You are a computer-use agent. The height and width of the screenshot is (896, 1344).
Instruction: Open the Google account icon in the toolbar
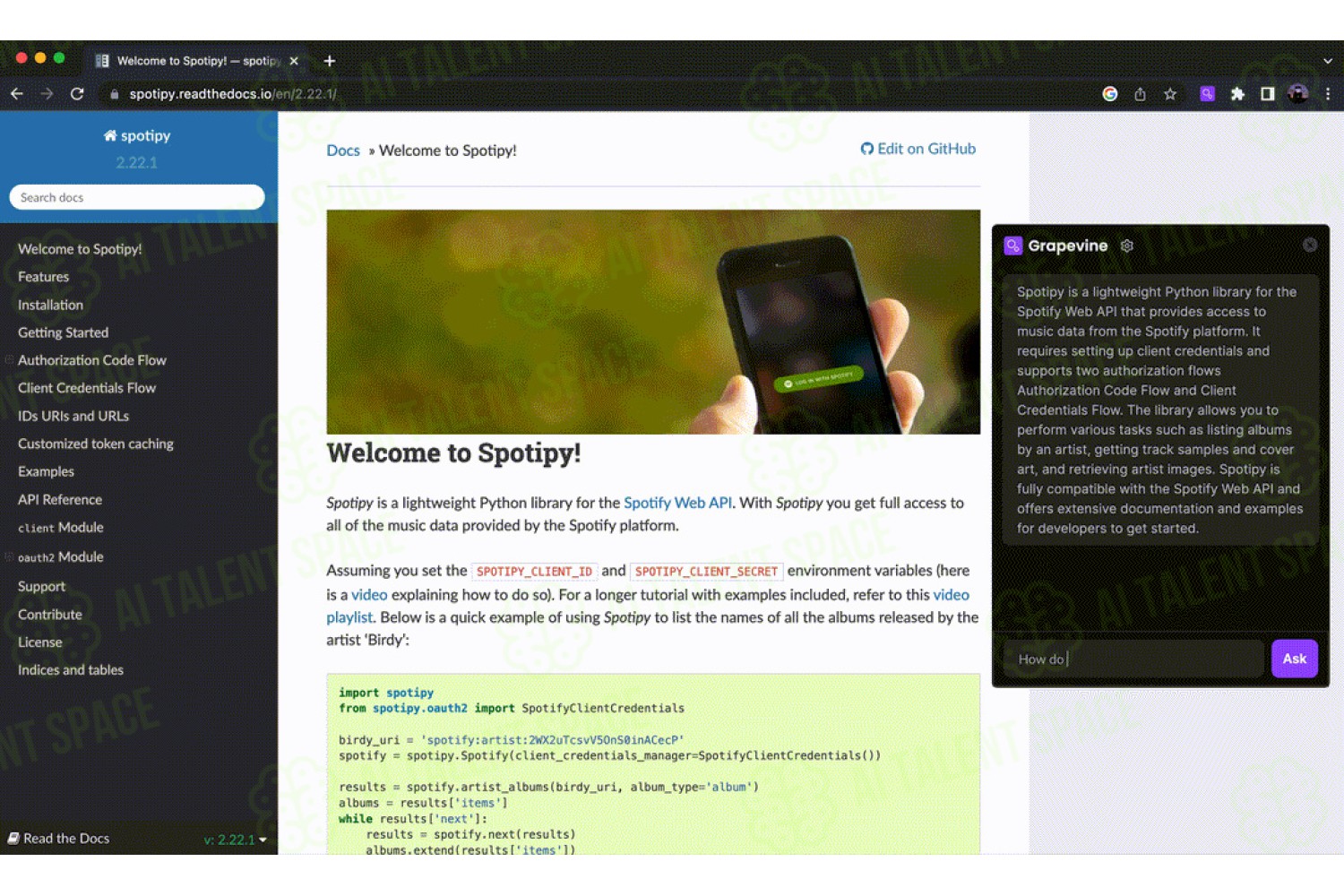coord(1109,94)
